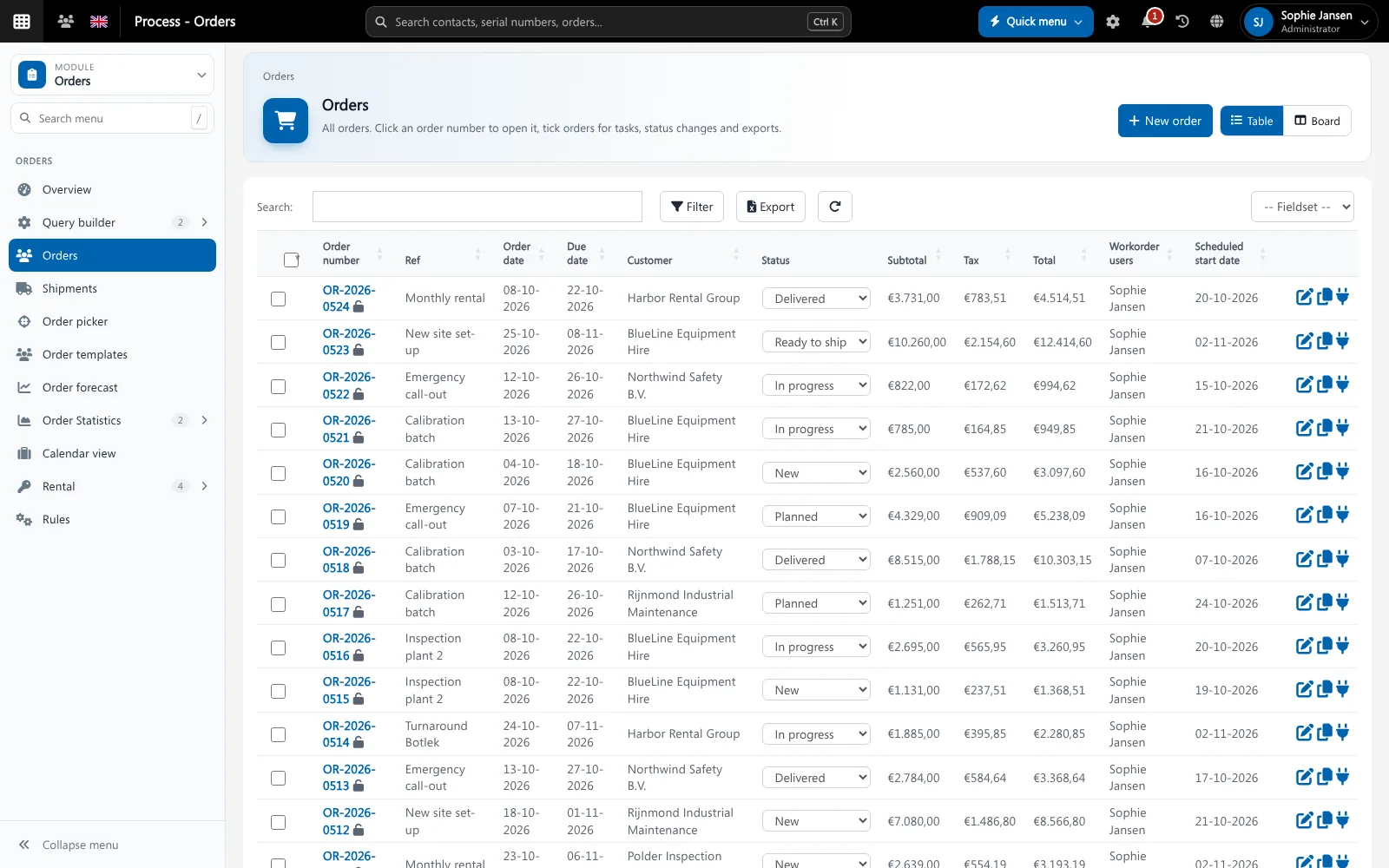This screenshot has height=868, width=1389.
Task: Change language via UK flag icon
Action: click(x=99, y=22)
